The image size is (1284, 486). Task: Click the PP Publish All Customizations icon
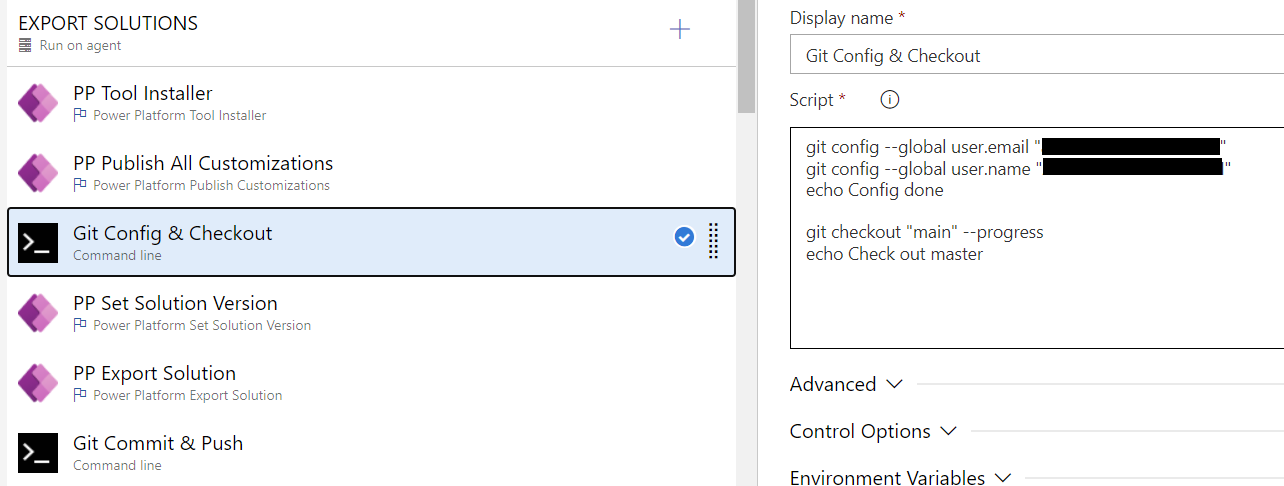tap(38, 173)
